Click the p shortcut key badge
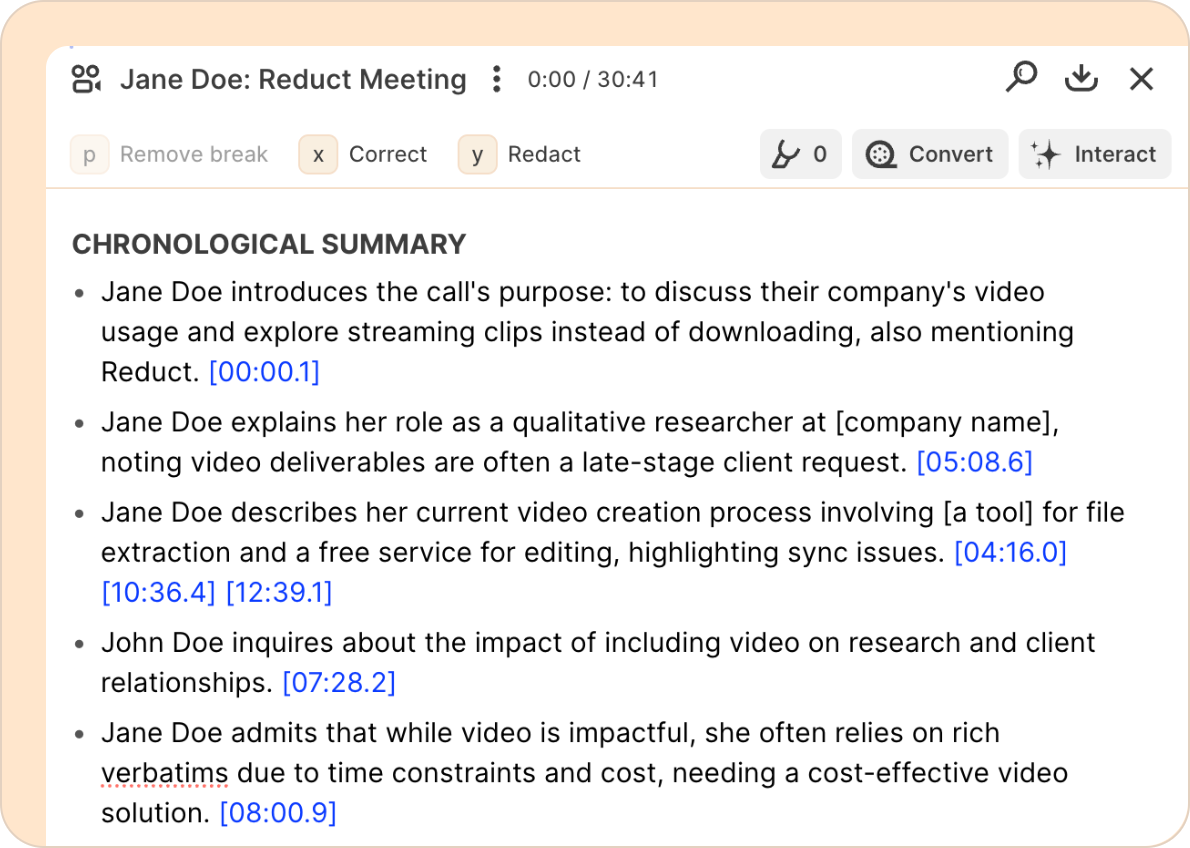Viewport: 1190px width, 848px height. pos(90,155)
